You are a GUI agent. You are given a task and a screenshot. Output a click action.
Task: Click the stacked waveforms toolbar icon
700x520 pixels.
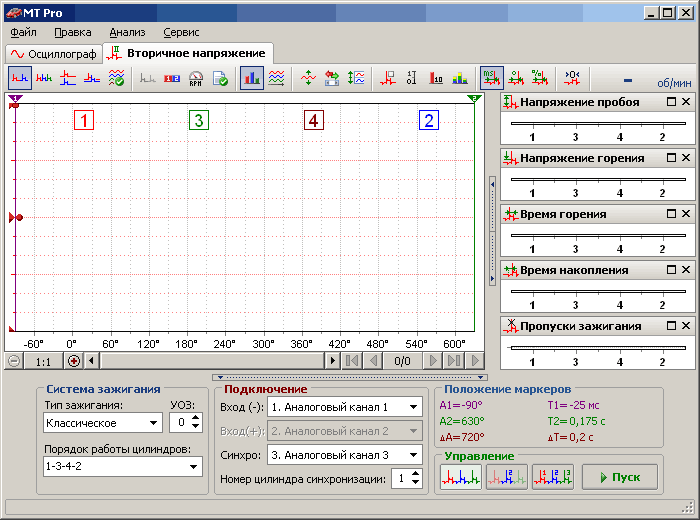tap(275, 77)
